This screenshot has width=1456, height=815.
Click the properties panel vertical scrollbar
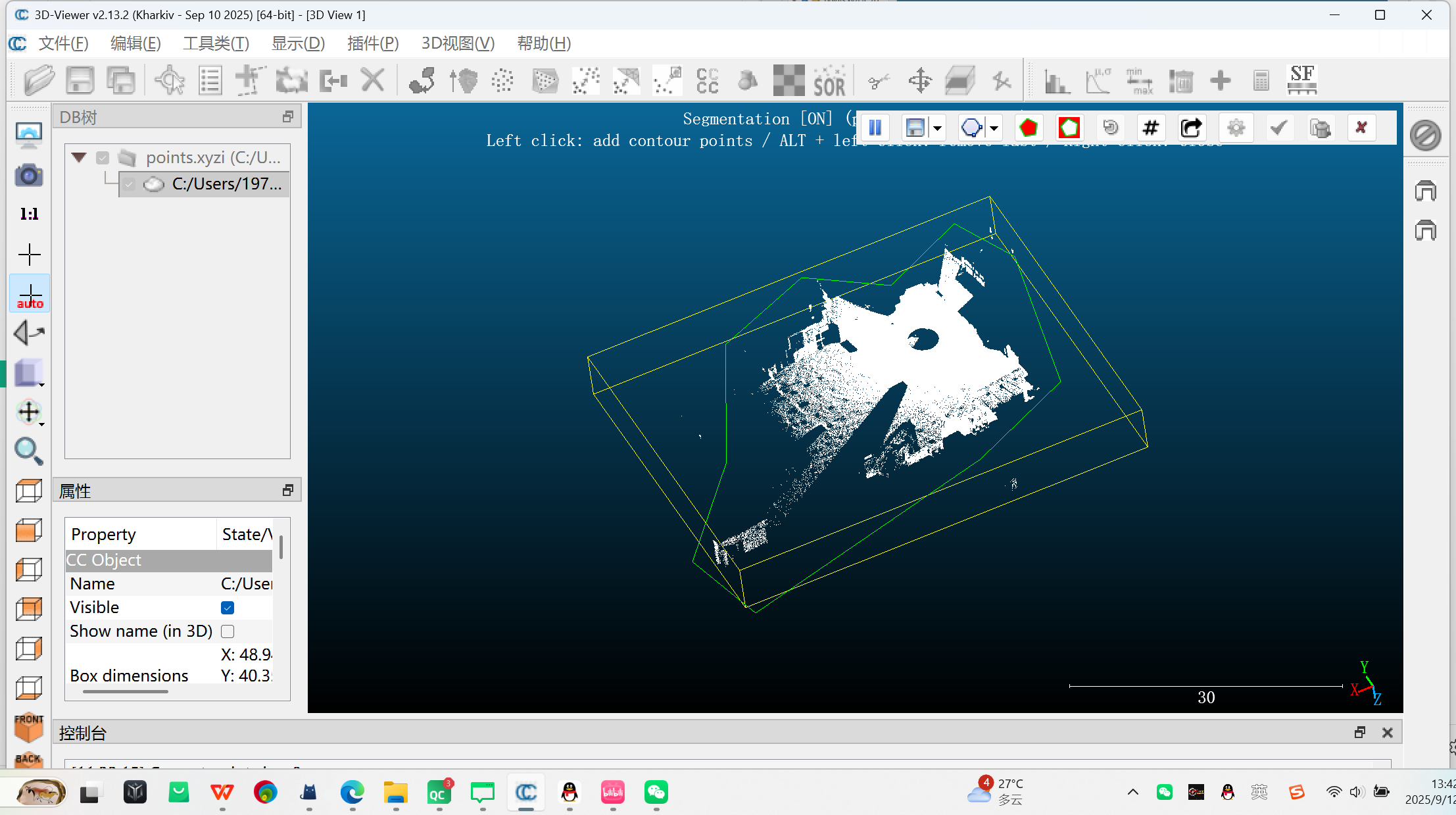281,547
